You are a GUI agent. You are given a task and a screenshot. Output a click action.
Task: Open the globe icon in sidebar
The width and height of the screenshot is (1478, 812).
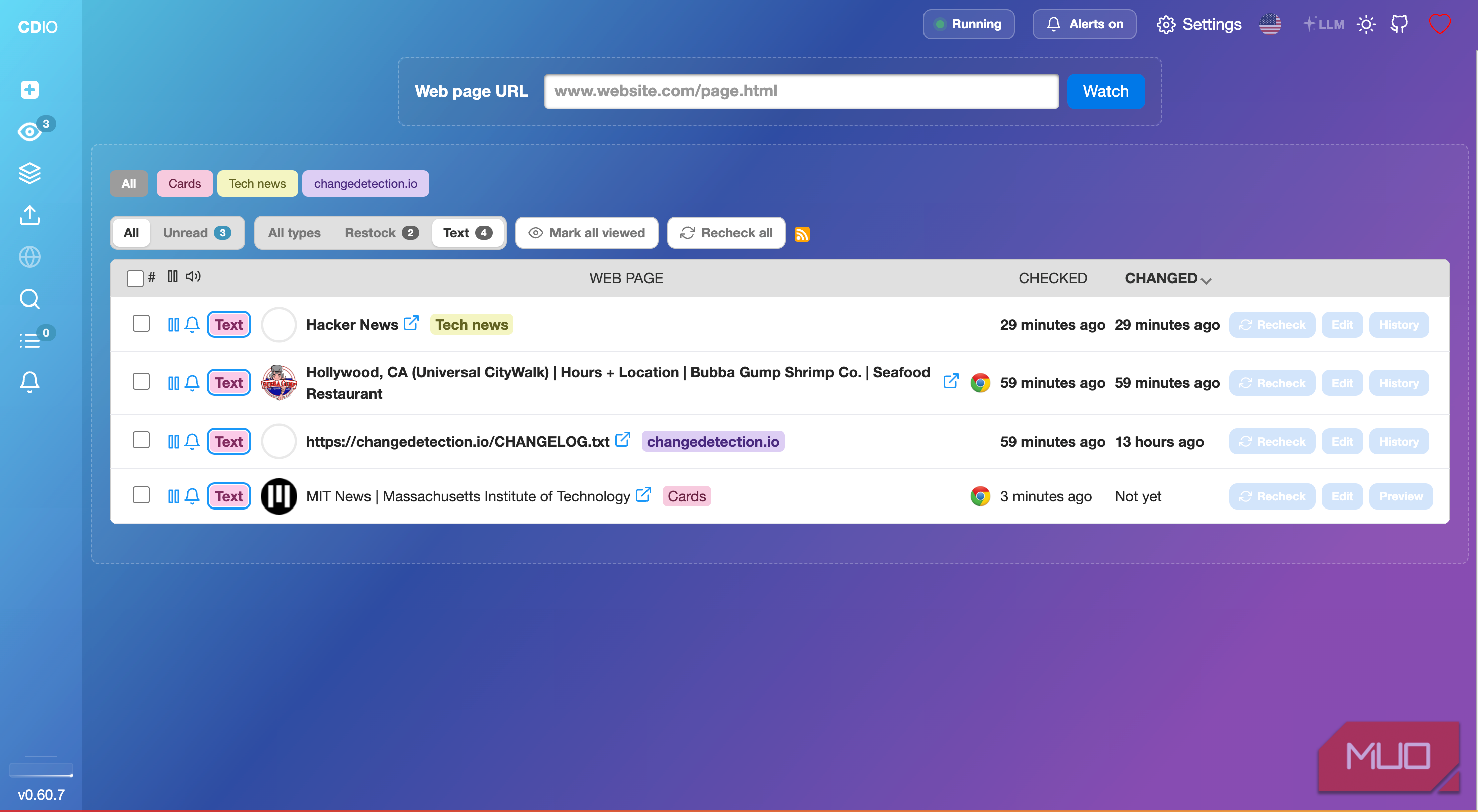tap(29, 257)
